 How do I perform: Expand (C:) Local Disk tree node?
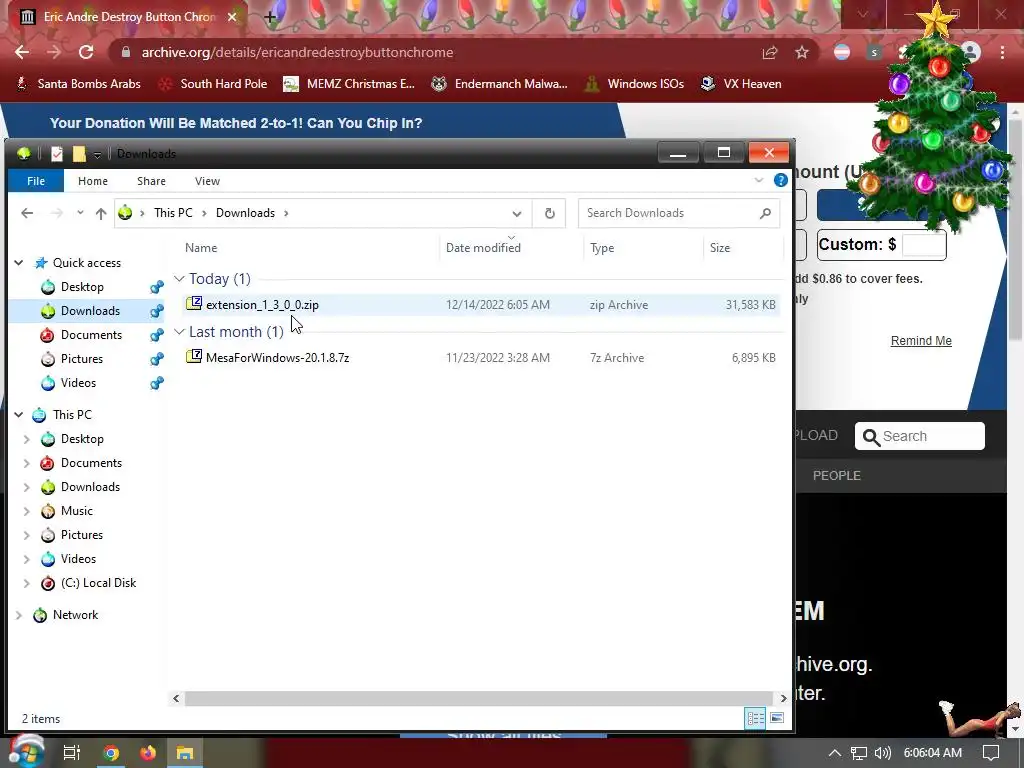27,583
